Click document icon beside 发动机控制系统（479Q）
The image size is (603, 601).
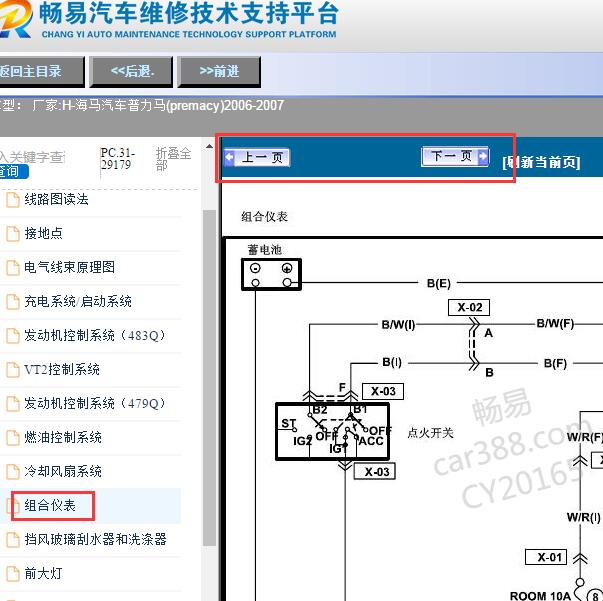click(13, 404)
